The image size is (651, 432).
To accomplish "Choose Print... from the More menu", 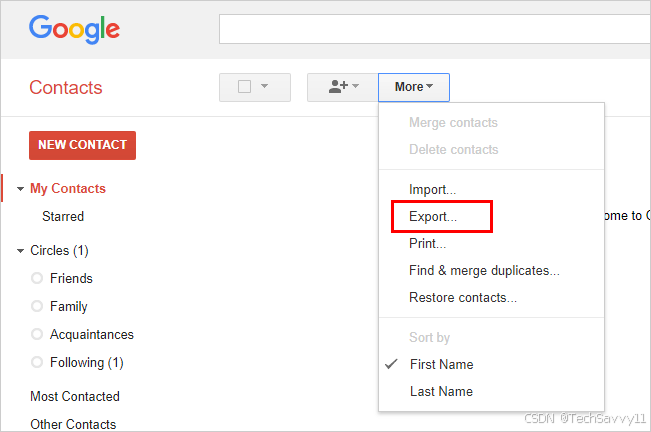I will point(492,244).
